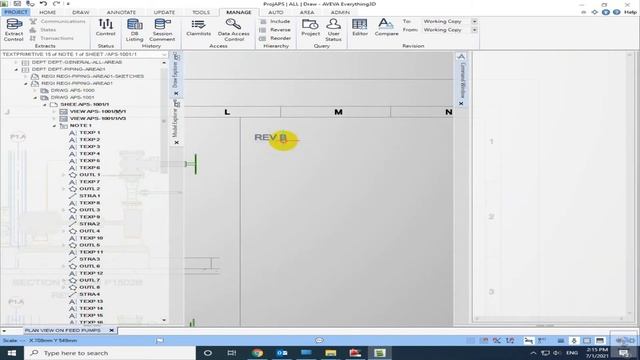This screenshot has height=360, width=640.
Task: Switch to the UPDATE ribbon tab
Action: coord(164,12)
